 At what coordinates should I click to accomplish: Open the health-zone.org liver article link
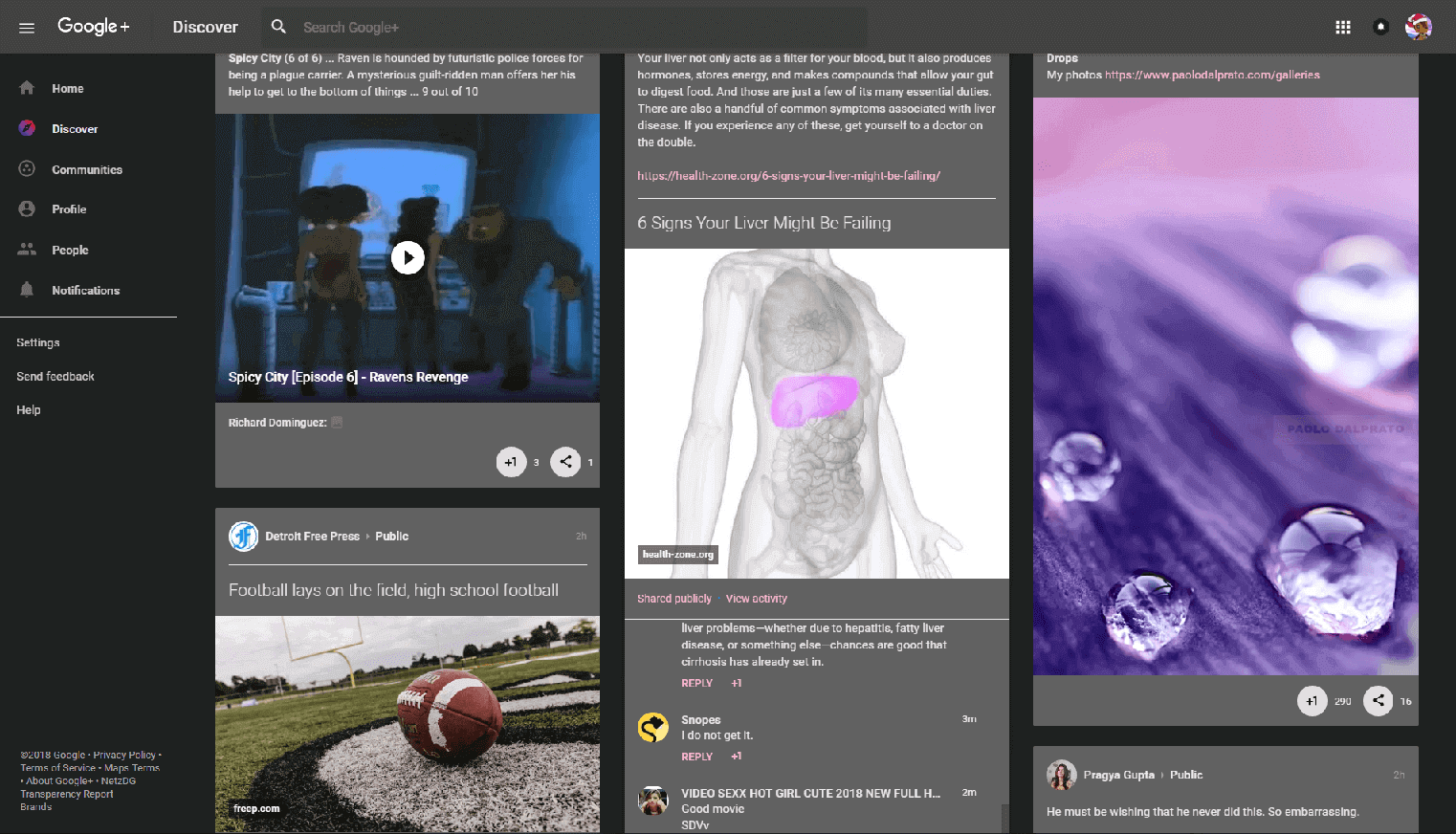coord(788,176)
